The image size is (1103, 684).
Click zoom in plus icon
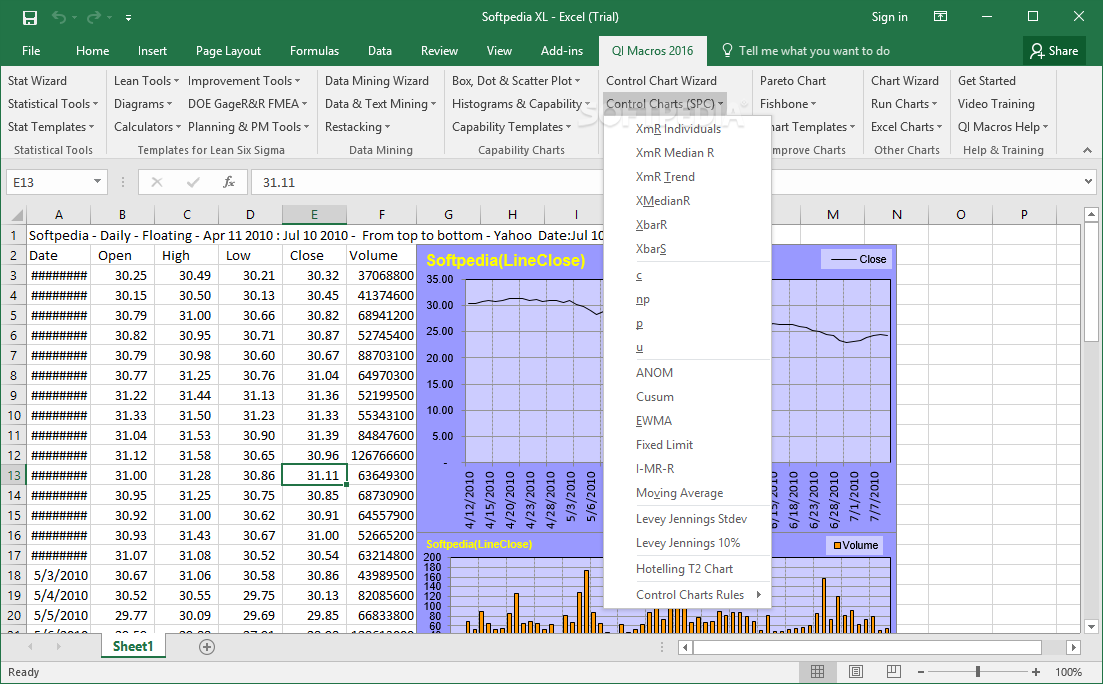coord(1035,672)
